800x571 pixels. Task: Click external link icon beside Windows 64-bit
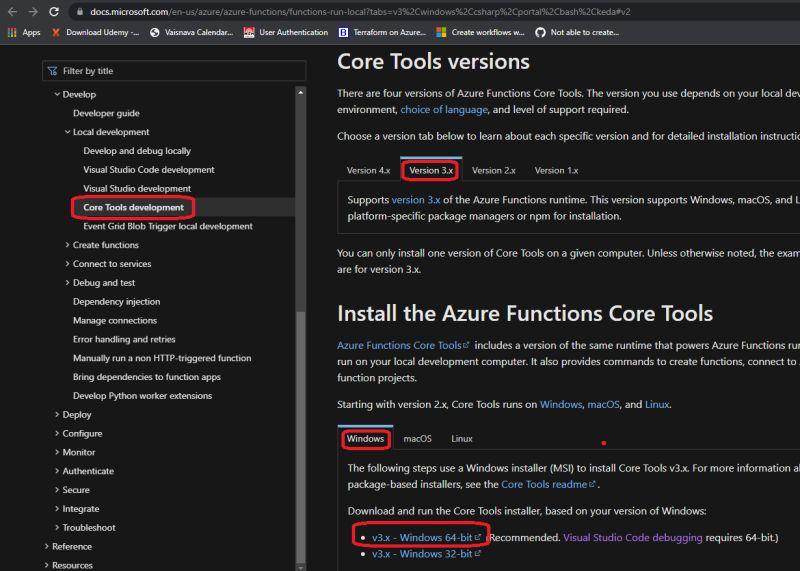[478, 537]
